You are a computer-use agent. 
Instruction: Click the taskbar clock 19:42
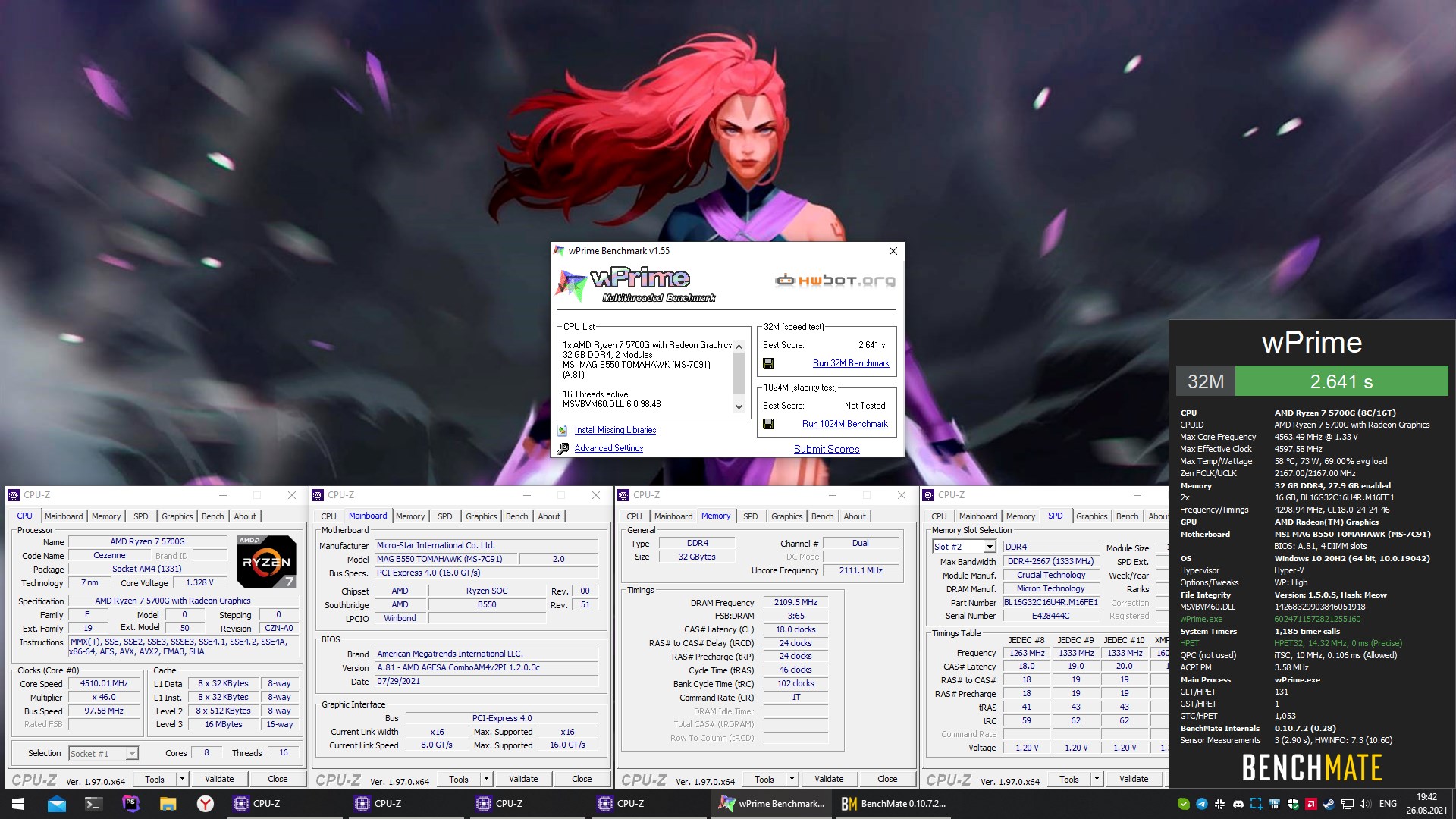pyautogui.click(x=1426, y=797)
